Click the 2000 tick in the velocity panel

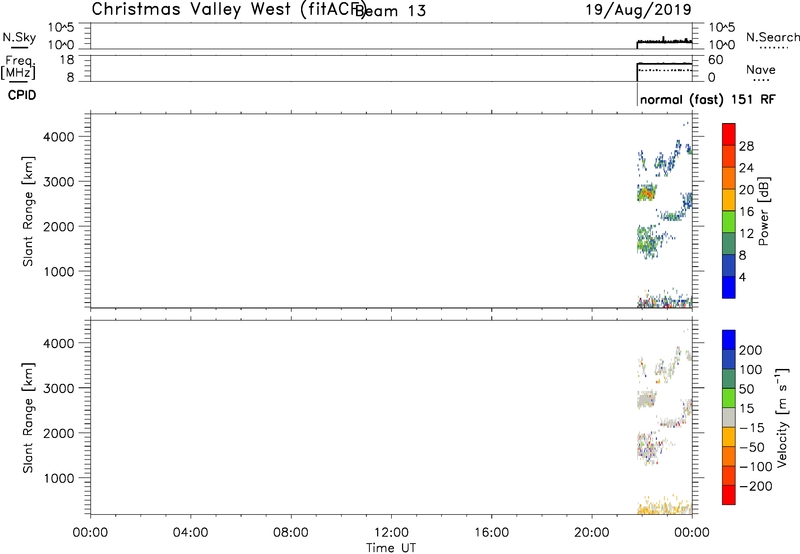coord(59,433)
